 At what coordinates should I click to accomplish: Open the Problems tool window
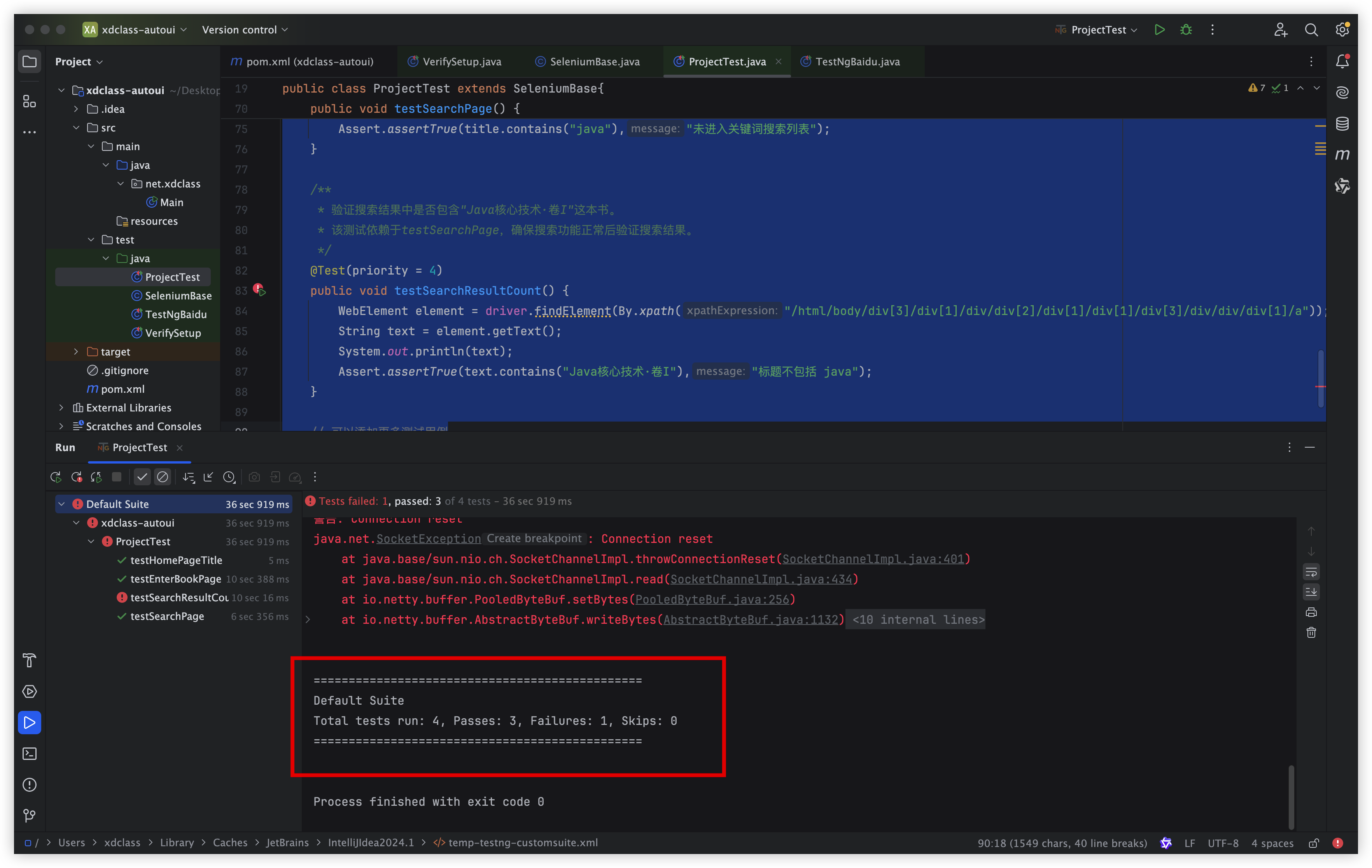pyautogui.click(x=29, y=785)
